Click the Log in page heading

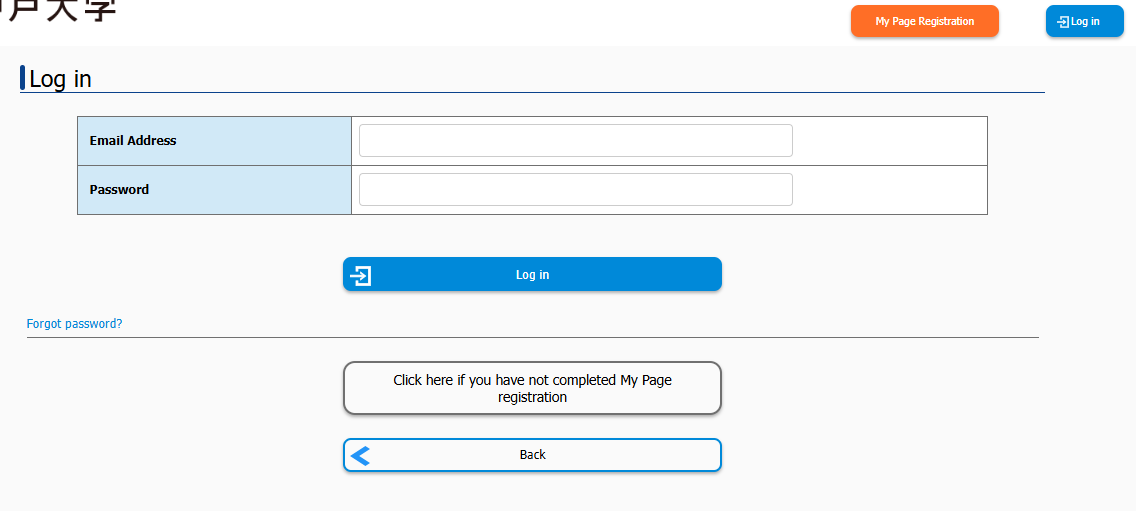click(x=61, y=79)
